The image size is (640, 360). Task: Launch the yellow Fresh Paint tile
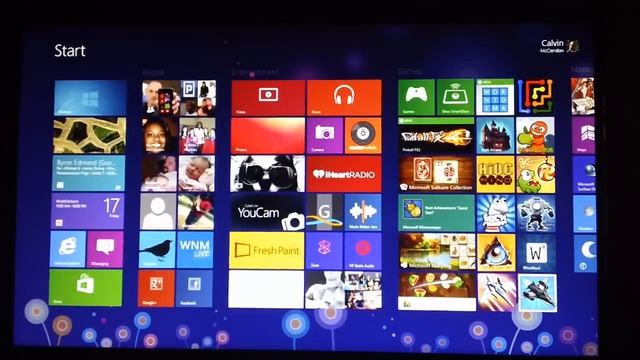(267, 250)
